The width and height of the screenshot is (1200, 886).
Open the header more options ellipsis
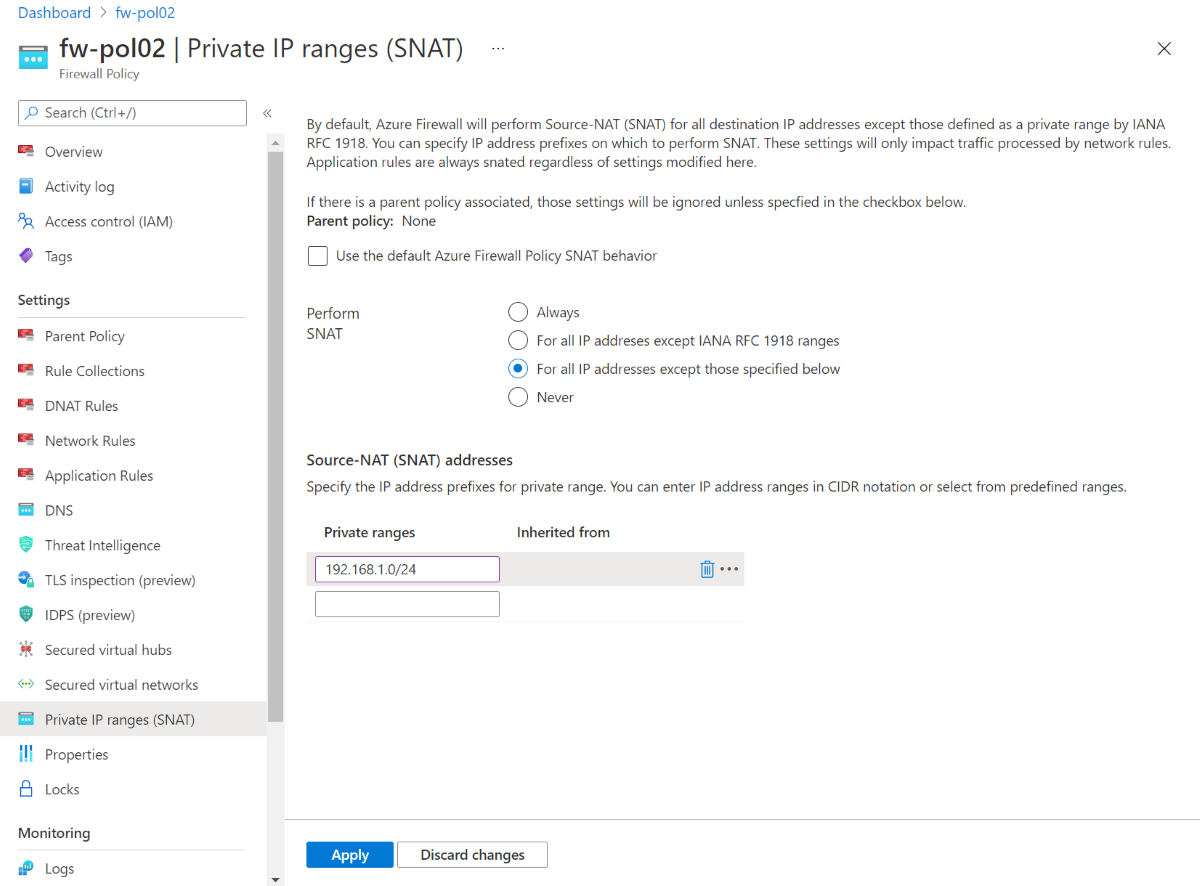pyautogui.click(x=498, y=48)
